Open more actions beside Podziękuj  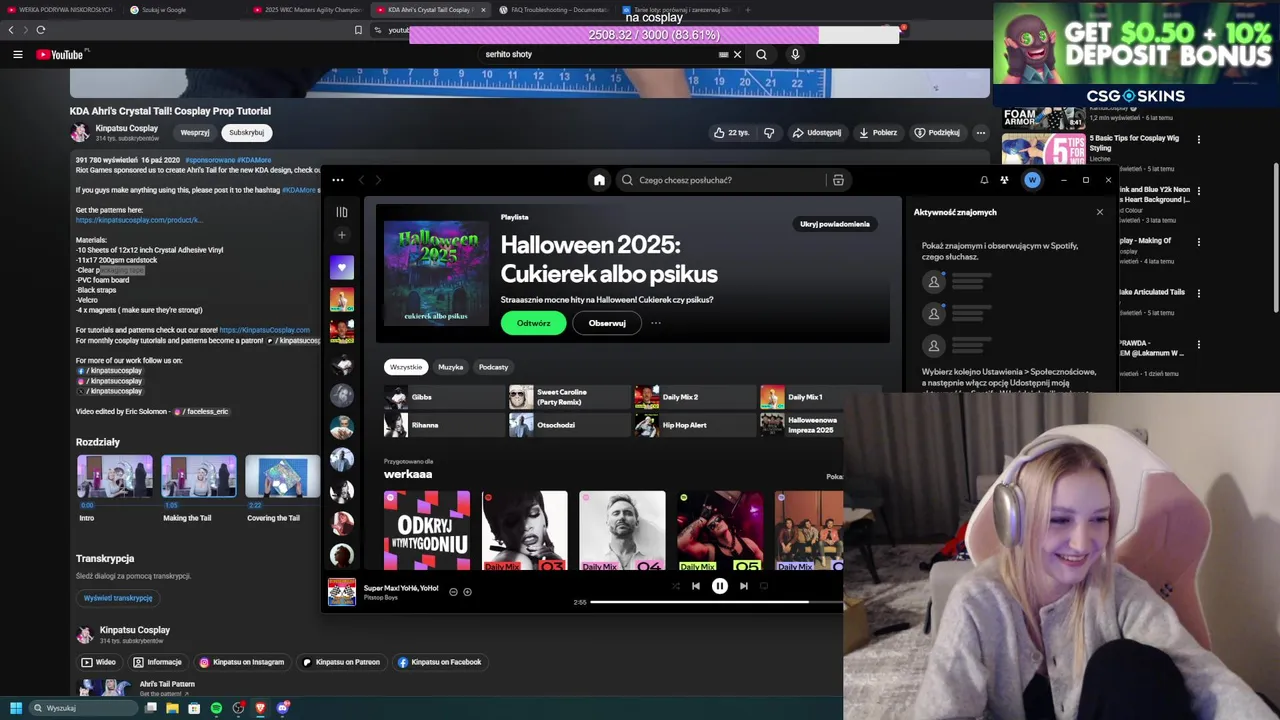tap(981, 132)
